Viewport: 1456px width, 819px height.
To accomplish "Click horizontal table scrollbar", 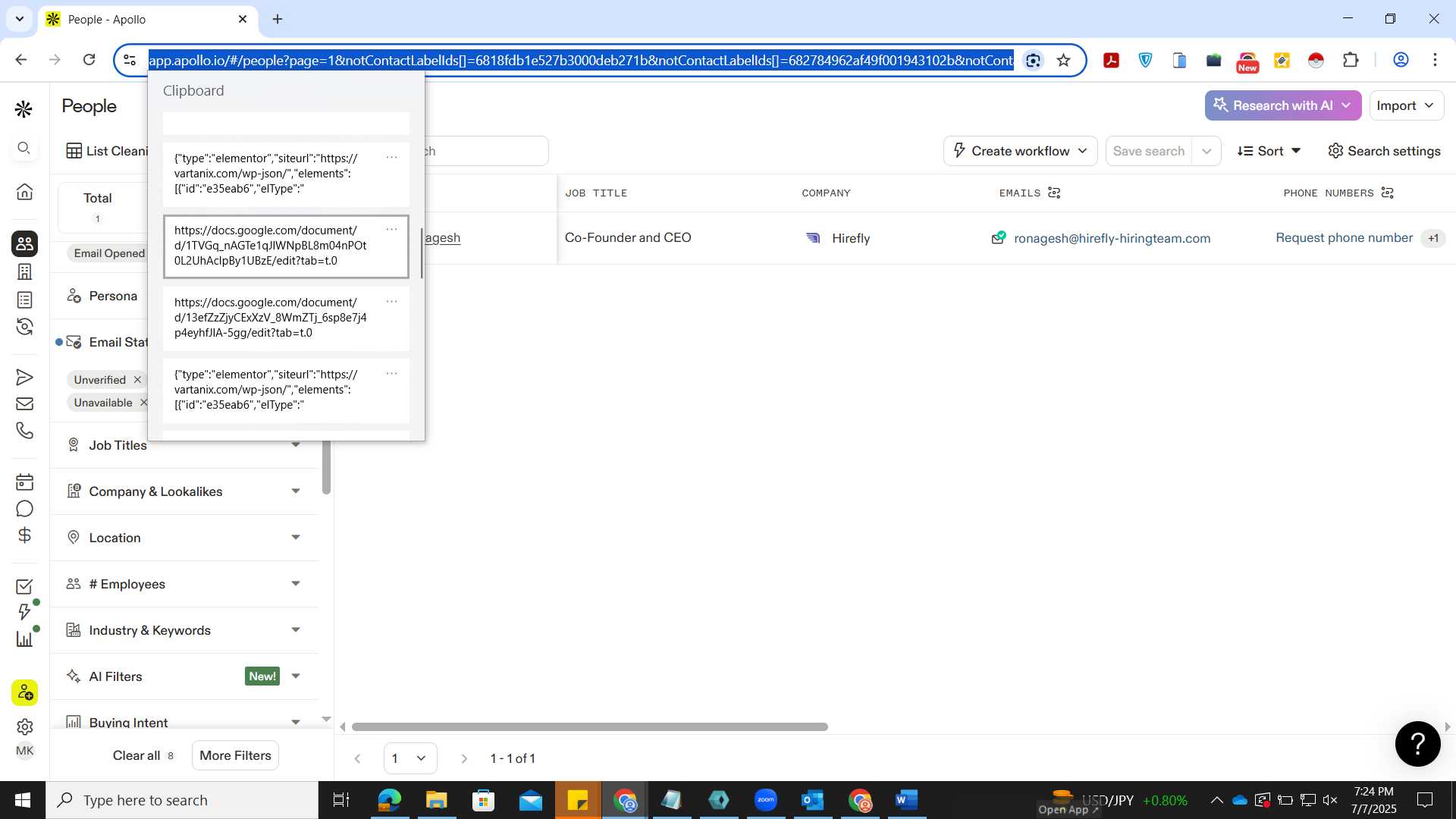I will (x=589, y=726).
